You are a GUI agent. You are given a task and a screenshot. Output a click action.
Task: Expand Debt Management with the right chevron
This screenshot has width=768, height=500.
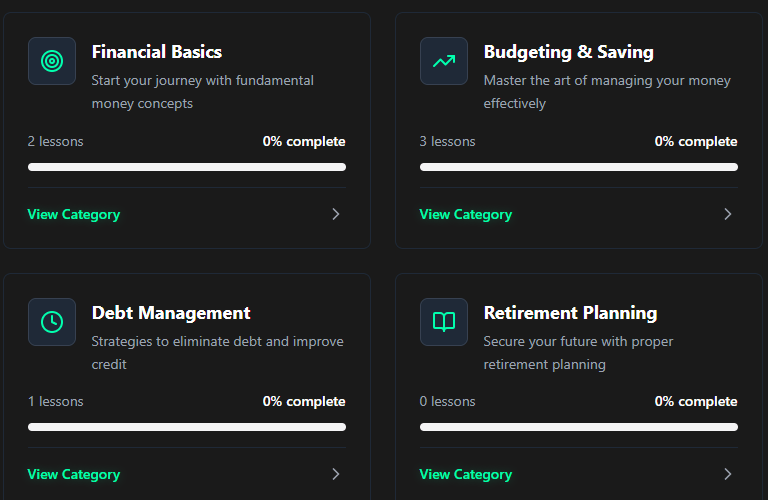click(x=336, y=474)
